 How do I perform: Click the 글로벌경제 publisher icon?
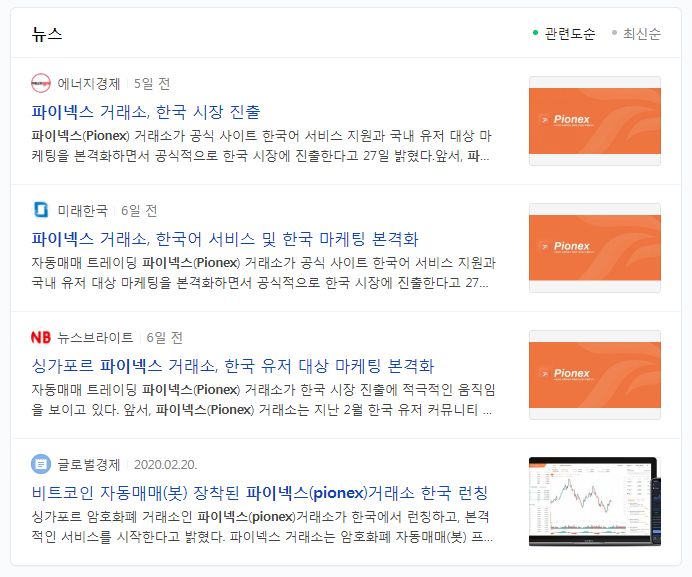pyautogui.click(x=41, y=464)
